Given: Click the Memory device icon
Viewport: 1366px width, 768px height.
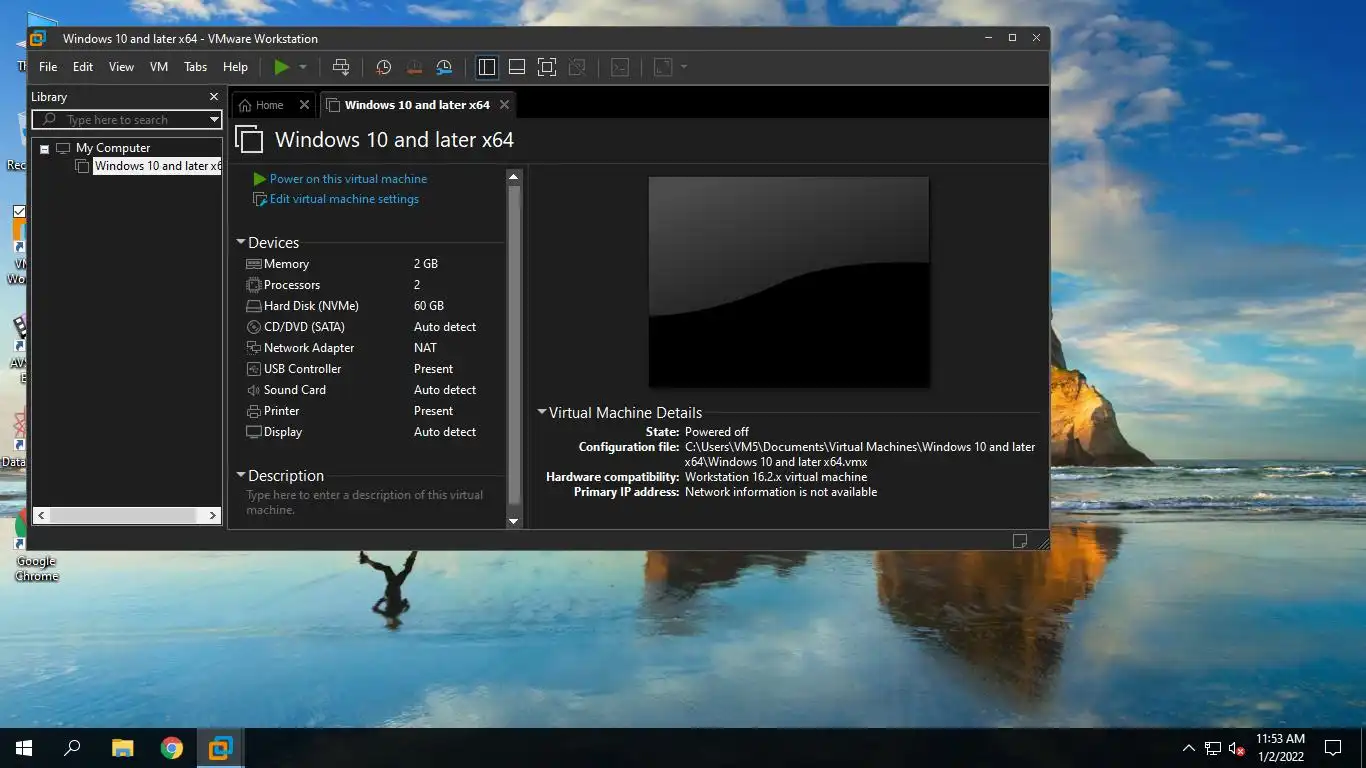Looking at the screenshot, I should [x=253, y=264].
